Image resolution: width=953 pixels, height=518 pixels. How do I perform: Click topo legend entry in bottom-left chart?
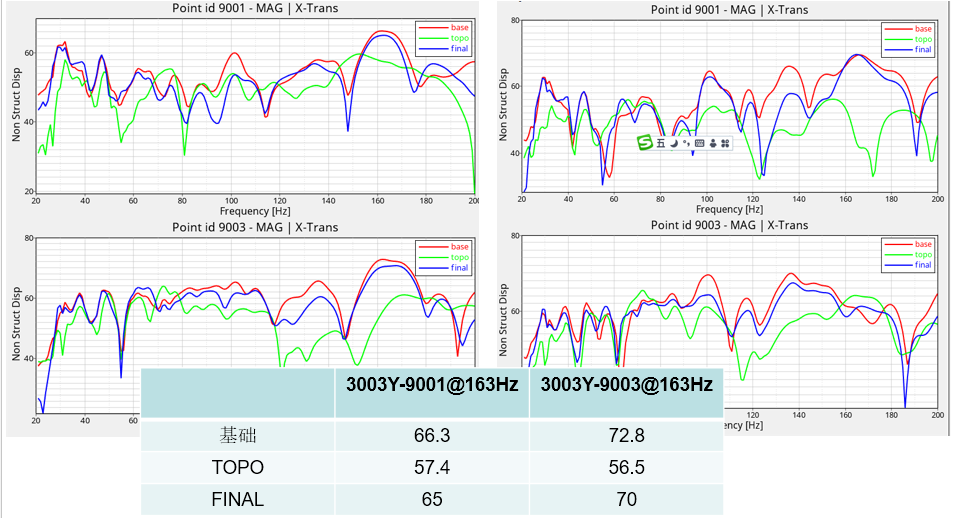click(x=444, y=257)
